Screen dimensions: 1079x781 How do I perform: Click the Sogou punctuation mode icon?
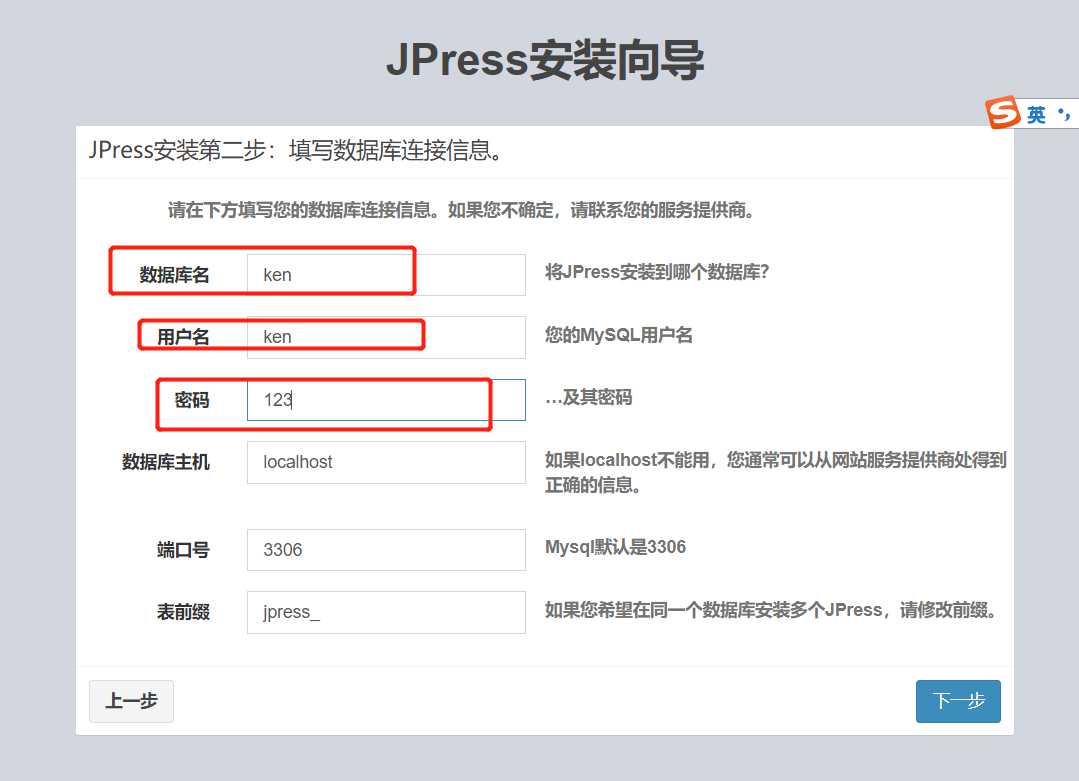click(1065, 114)
